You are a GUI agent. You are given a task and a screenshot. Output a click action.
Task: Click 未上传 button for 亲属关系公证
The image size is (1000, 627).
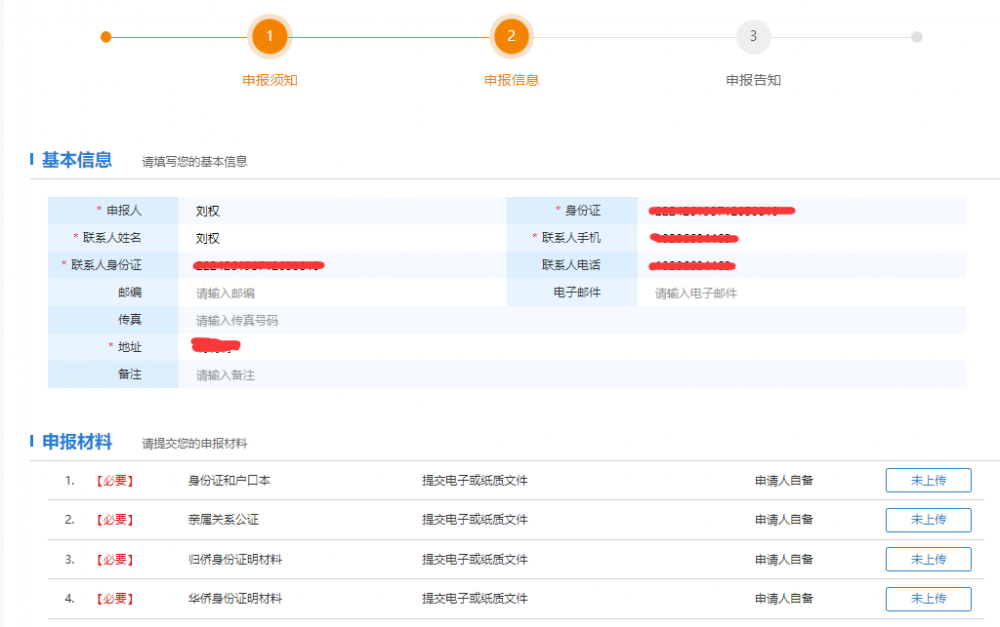tap(928, 520)
